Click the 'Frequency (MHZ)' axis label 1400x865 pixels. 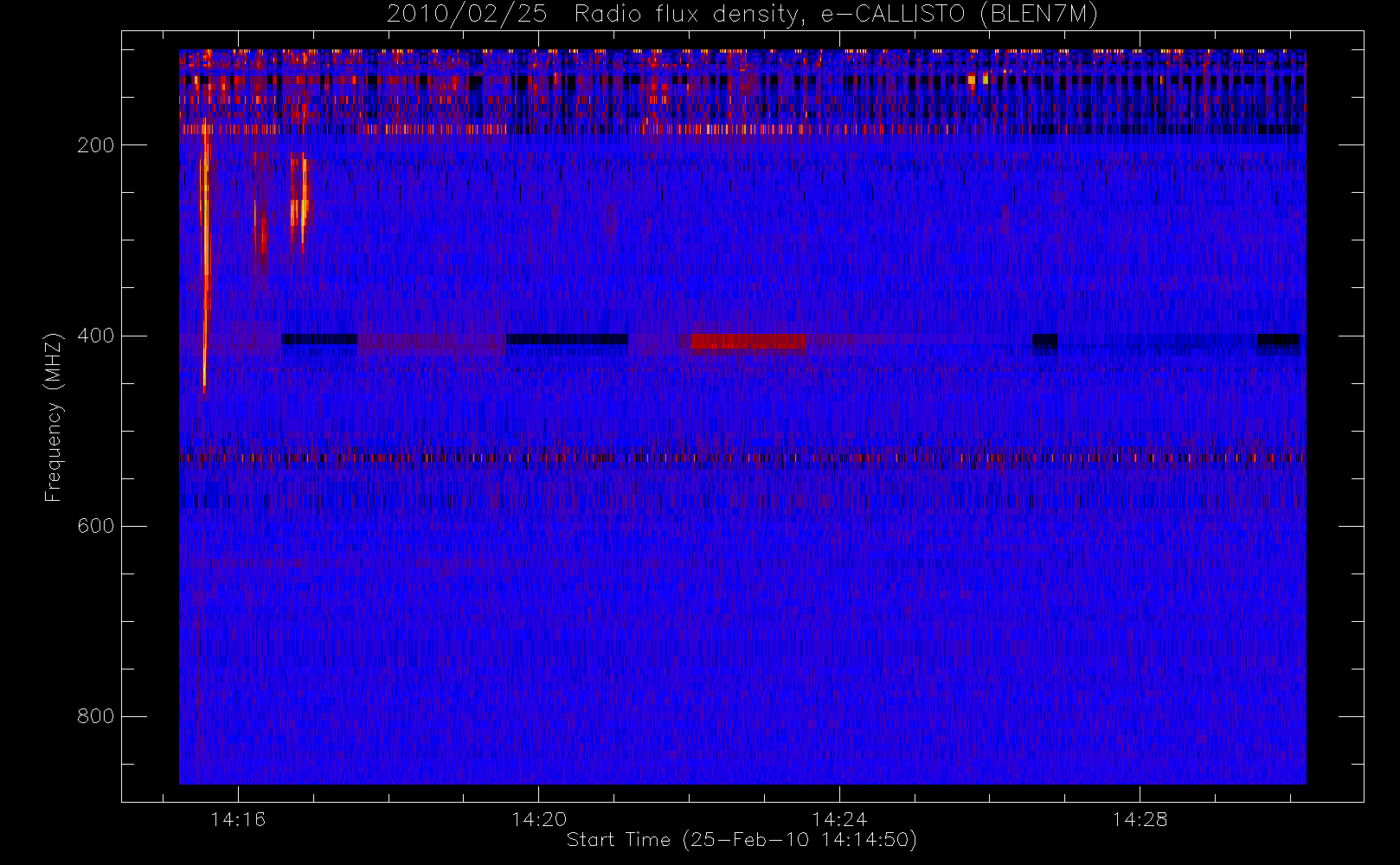54,417
